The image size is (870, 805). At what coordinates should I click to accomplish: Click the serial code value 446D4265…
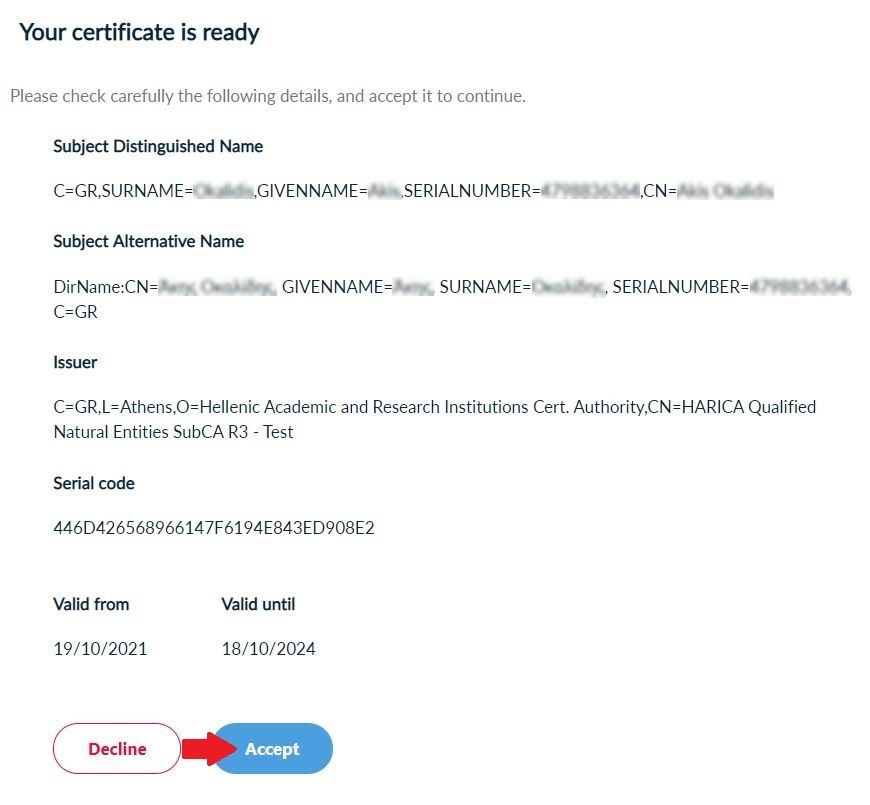click(x=214, y=527)
